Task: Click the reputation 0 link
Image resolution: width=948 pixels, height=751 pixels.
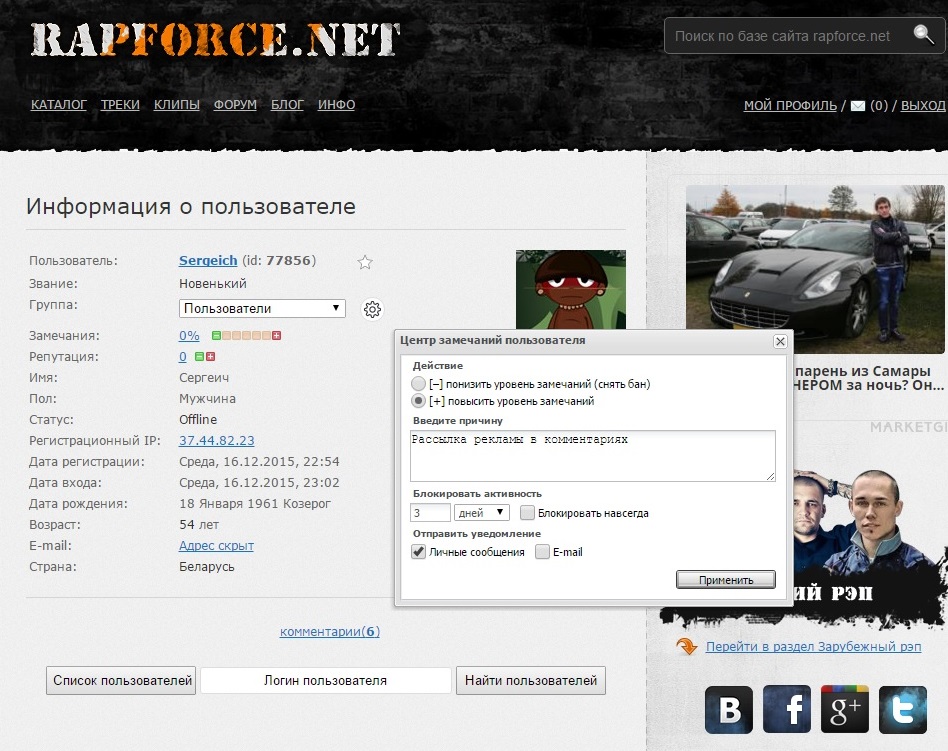Action: (183, 357)
